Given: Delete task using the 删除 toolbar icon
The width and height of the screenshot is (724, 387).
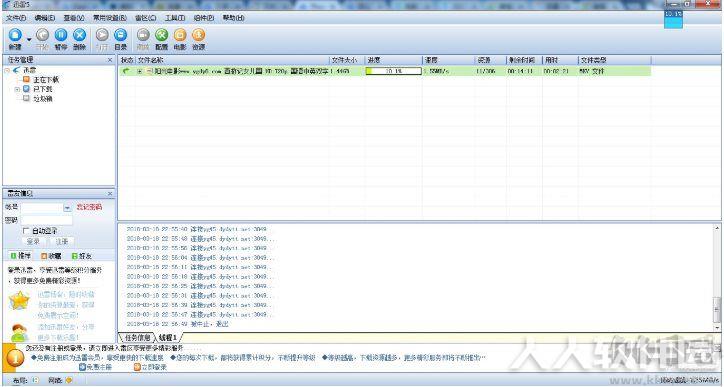Looking at the screenshot, I should (x=79, y=35).
